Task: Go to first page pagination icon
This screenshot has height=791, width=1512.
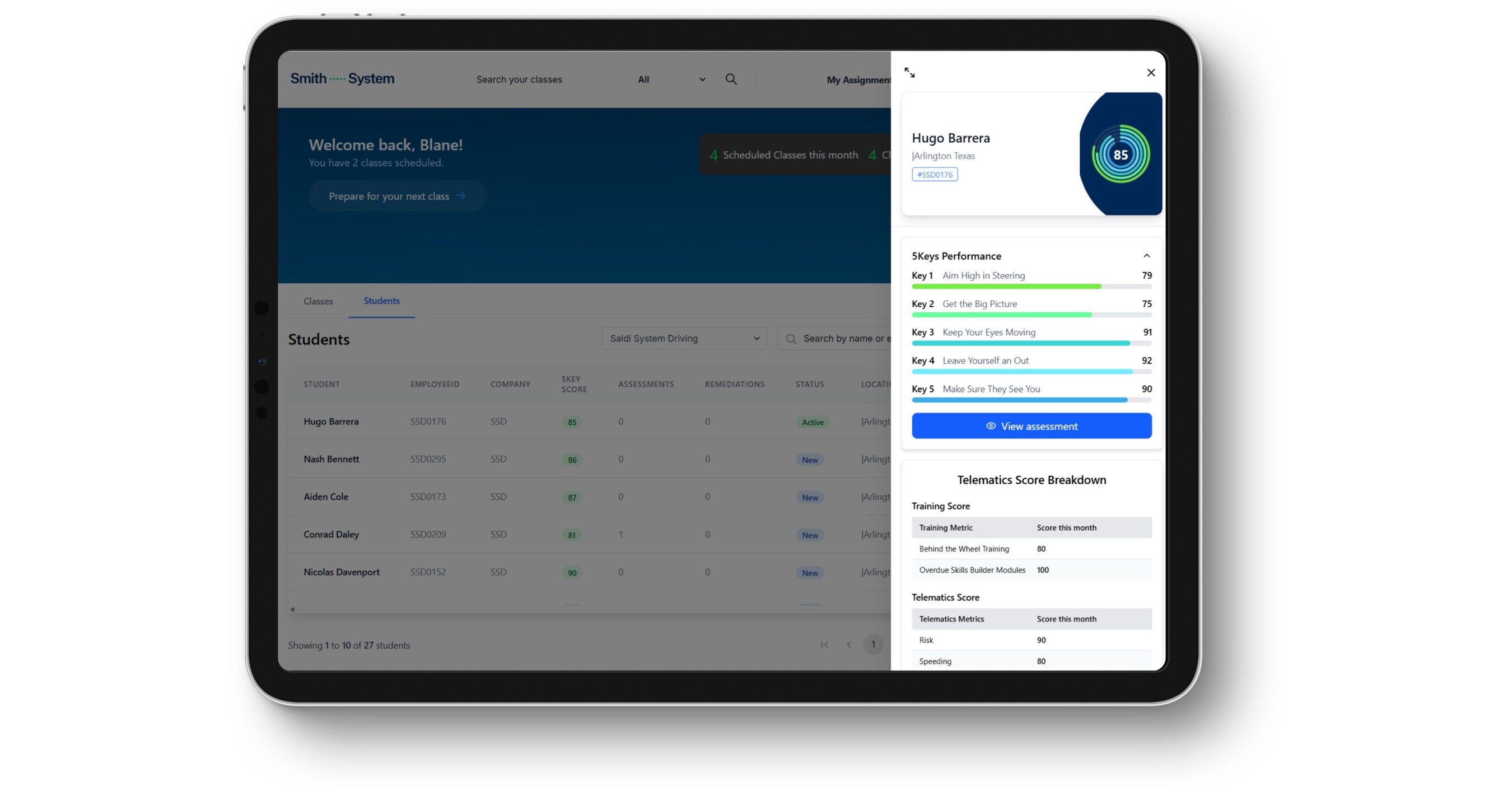Action: pyautogui.click(x=824, y=645)
